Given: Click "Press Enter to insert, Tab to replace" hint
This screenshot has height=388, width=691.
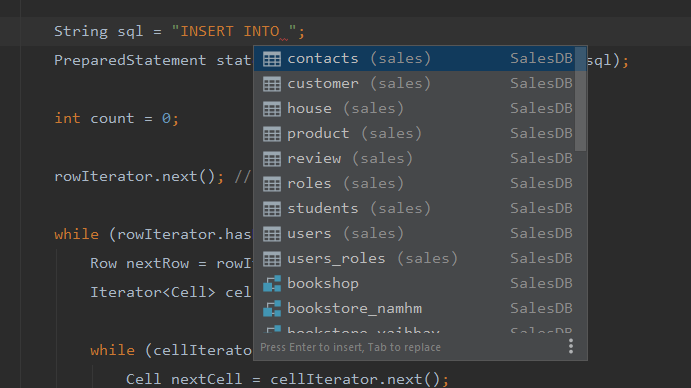Looking at the screenshot, I should point(350,347).
